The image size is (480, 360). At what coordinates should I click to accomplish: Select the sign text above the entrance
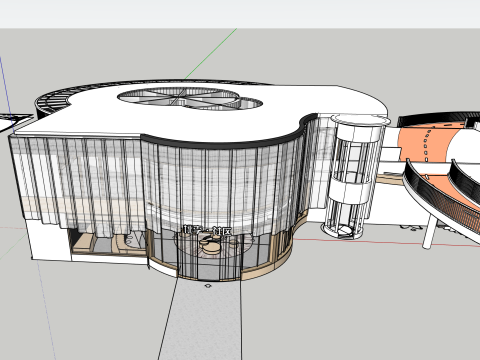pyautogui.click(x=207, y=230)
